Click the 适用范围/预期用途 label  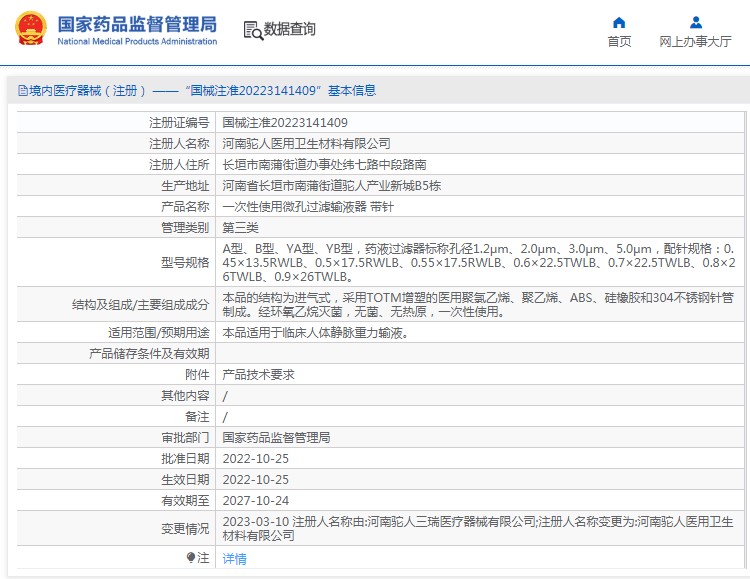pos(159,333)
